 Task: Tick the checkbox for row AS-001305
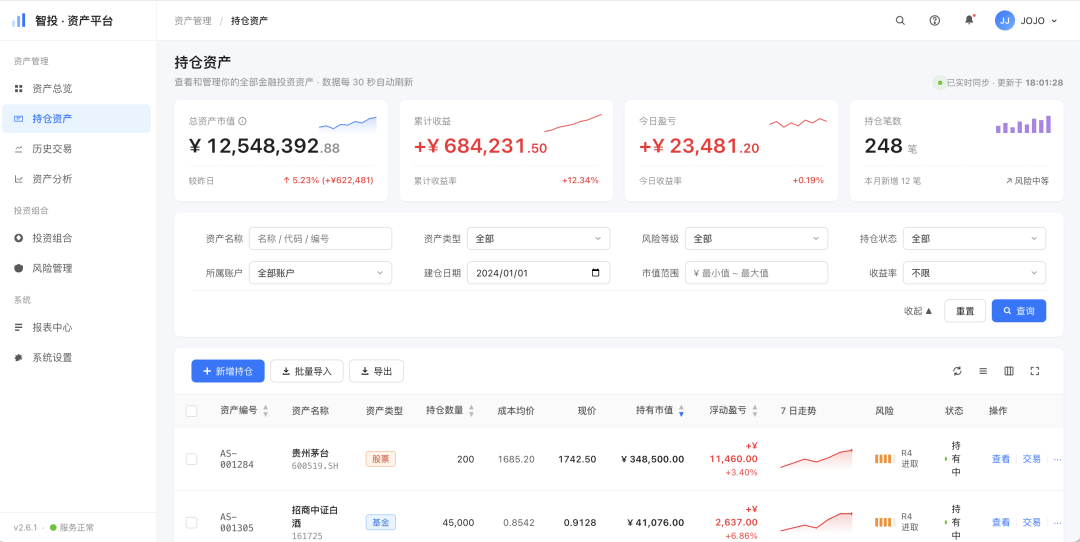coord(191,523)
